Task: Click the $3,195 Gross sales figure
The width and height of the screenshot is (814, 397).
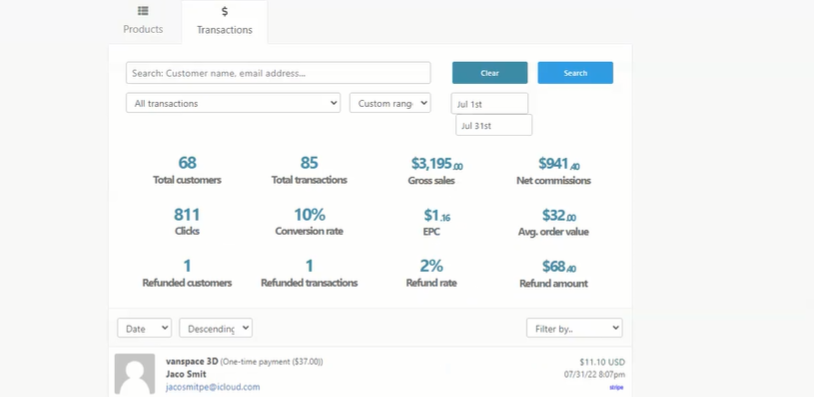Action: tap(437, 163)
